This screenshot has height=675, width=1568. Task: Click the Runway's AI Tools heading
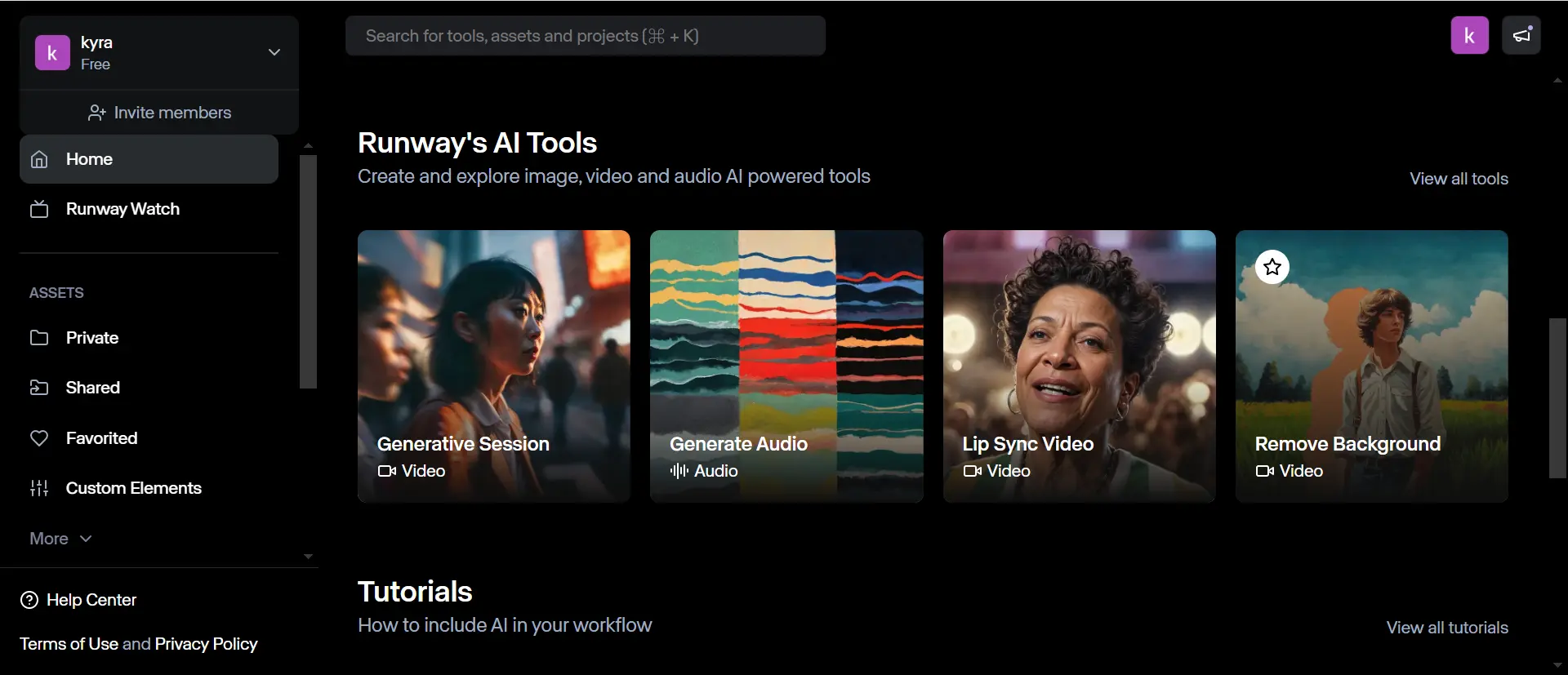[477, 143]
